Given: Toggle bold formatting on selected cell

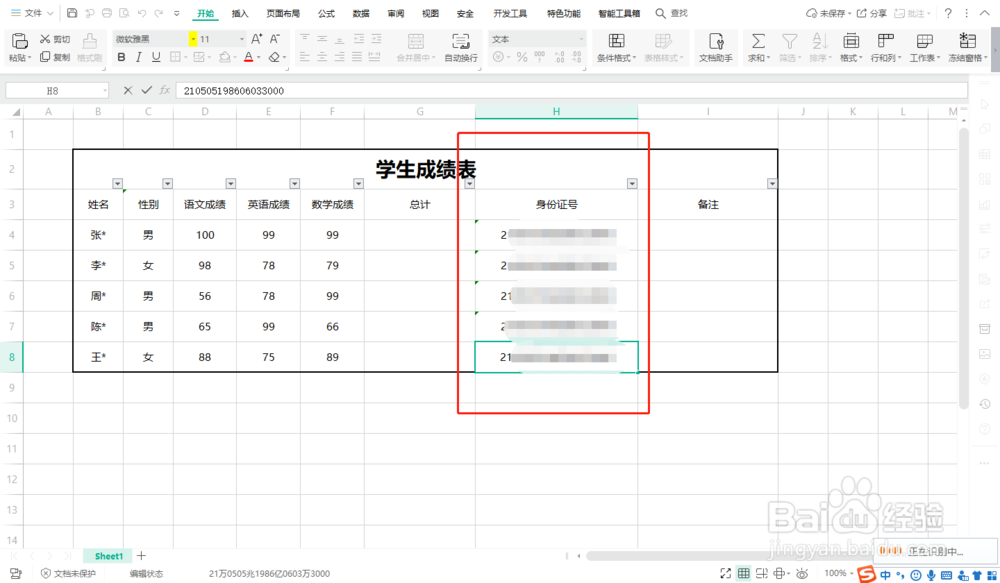Looking at the screenshot, I should (x=121, y=57).
